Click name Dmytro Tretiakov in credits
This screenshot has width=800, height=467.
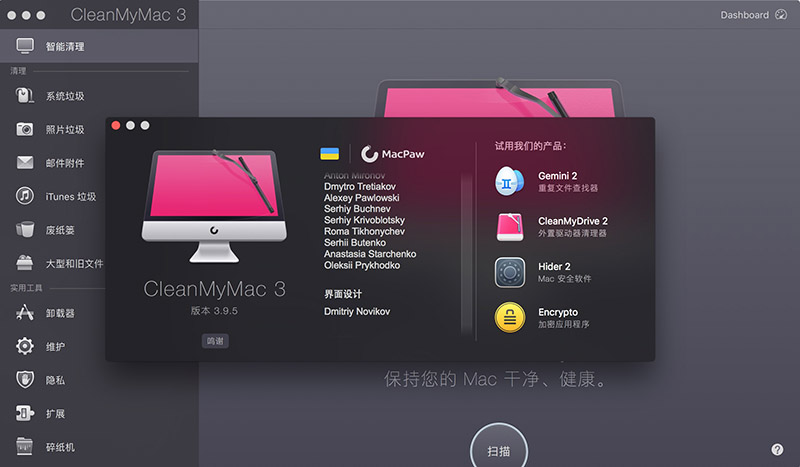coord(360,186)
